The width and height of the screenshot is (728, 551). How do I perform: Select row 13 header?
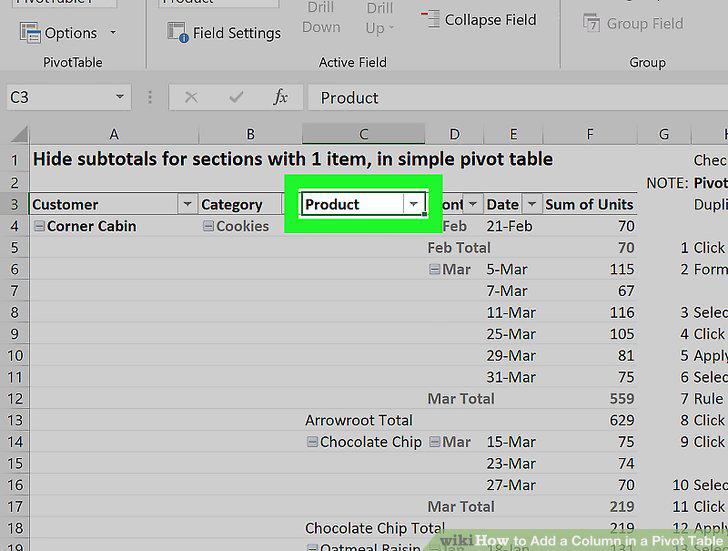click(x=14, y=420)
